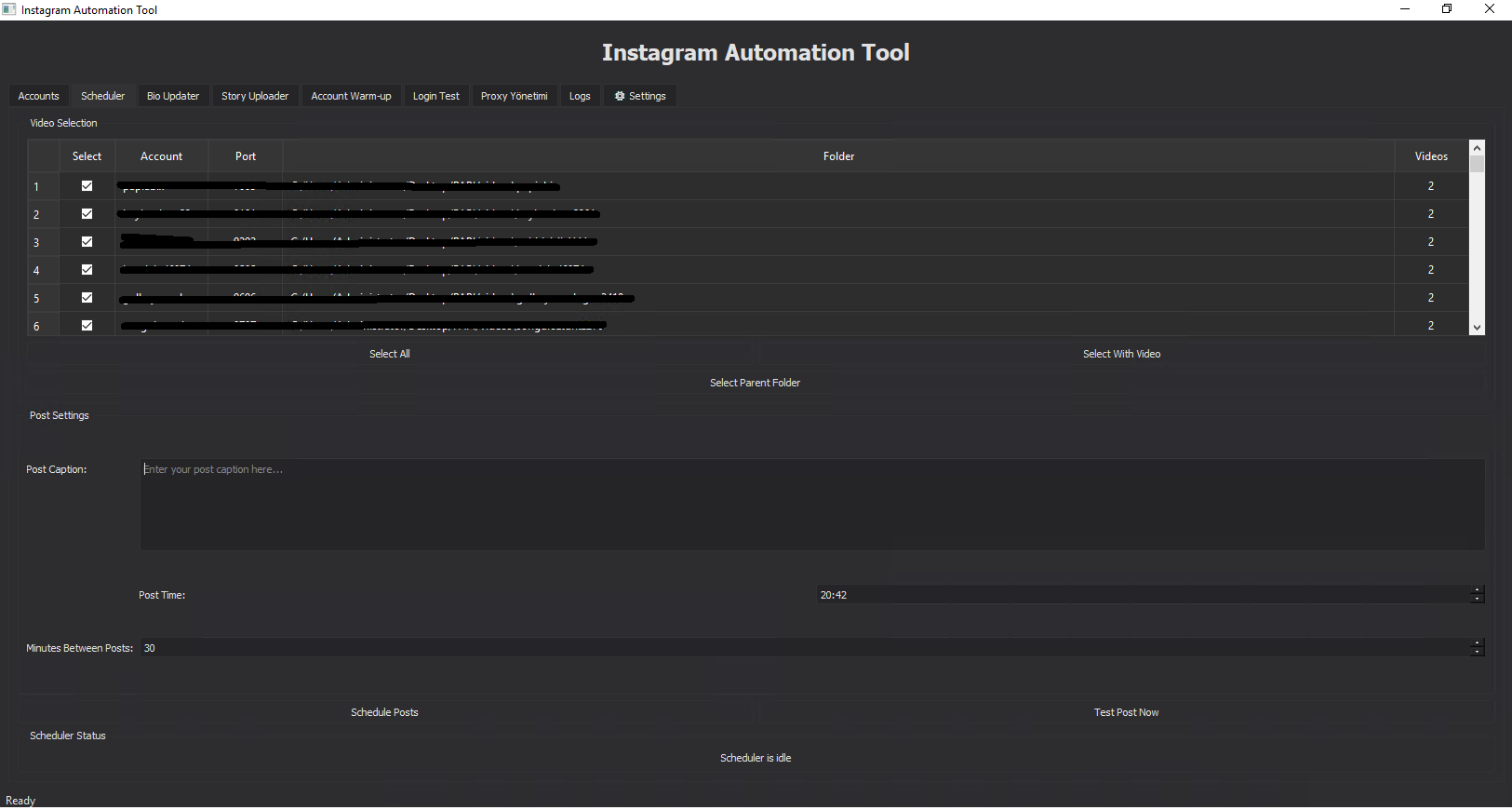
Task: Select row number 1 header
Action: tap(43, 186)
